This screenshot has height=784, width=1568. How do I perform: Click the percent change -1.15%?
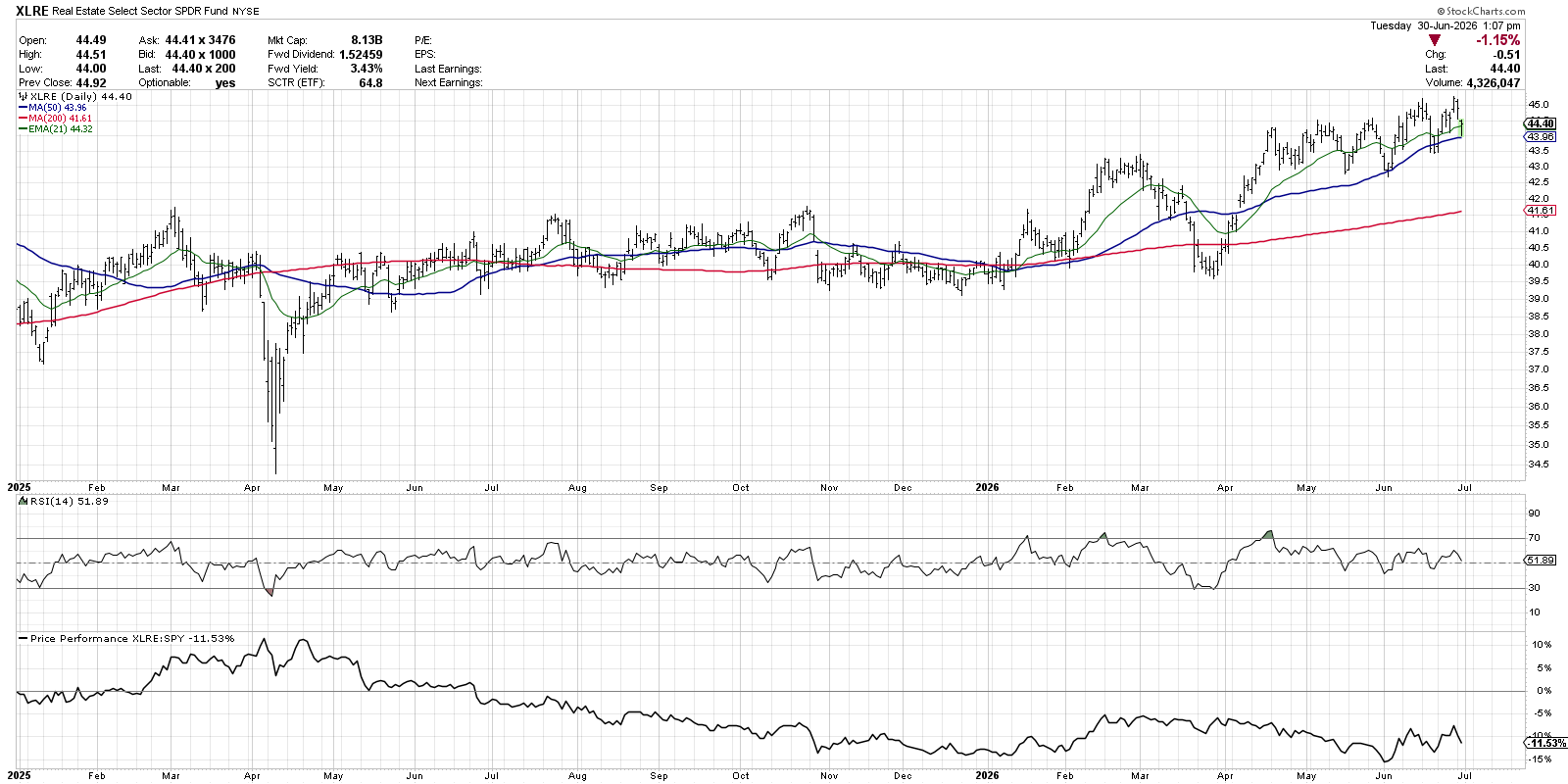coord(1498,40)
